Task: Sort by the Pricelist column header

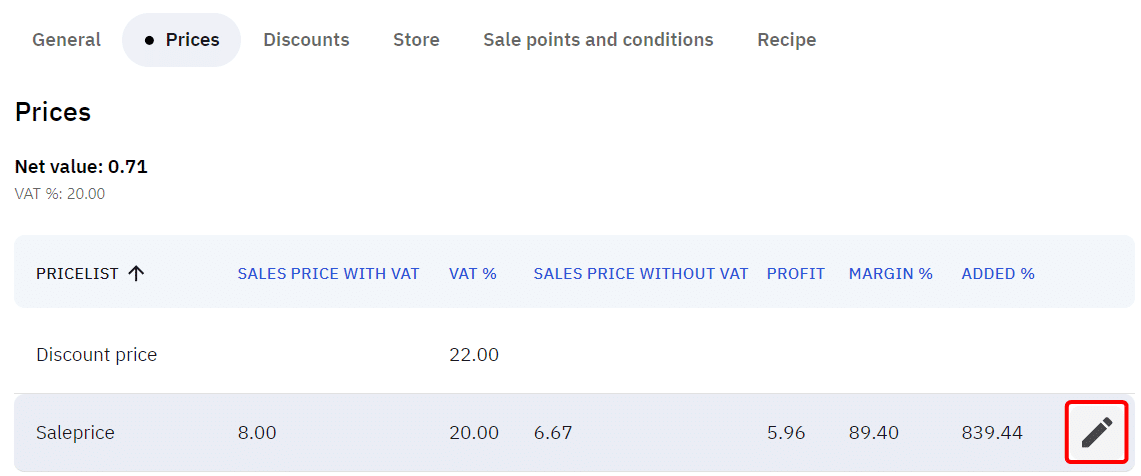Action: [77, 273]
